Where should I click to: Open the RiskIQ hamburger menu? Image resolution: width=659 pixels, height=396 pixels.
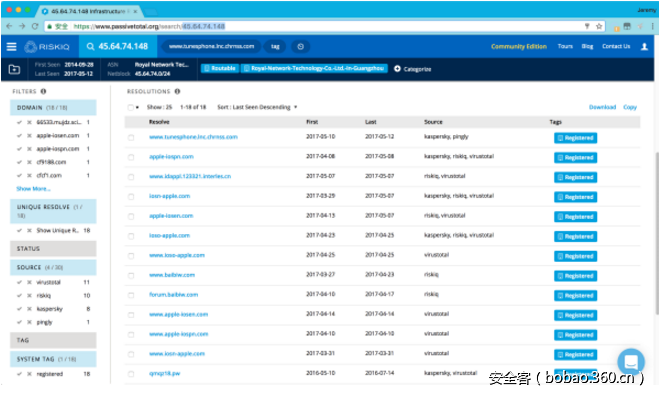12,47
